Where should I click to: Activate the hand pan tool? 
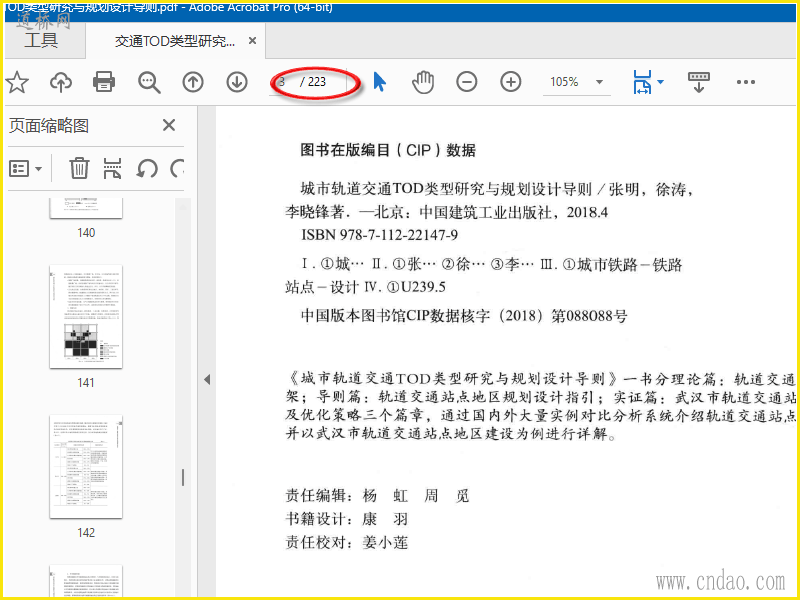423,82
